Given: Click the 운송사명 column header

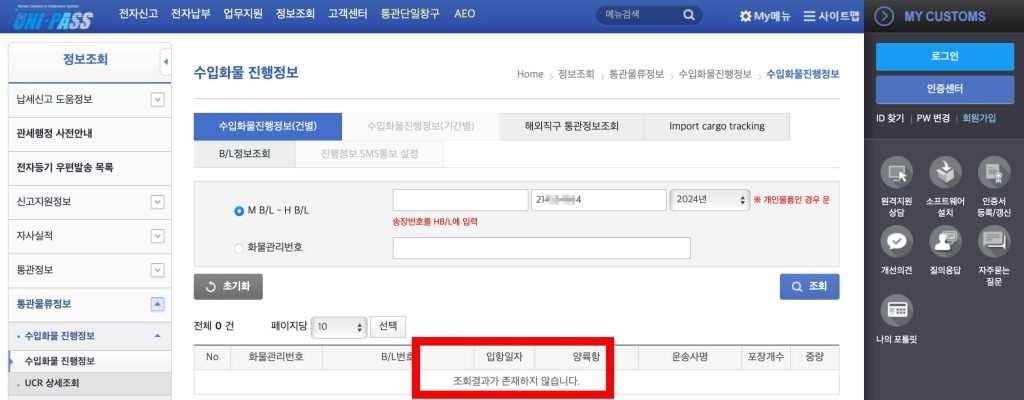Looking at the screenshot, I should (690, 357).
